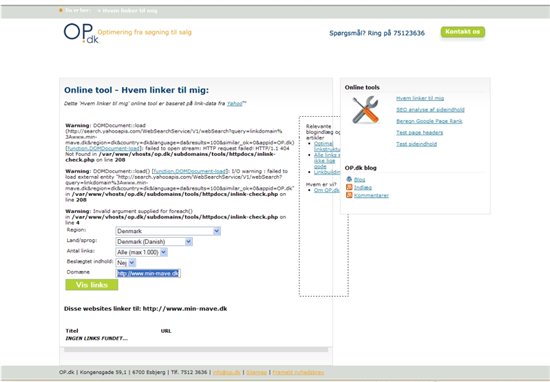Open the Test page headers link
Image resolution: width=550 pixels, height=382 pixels.
[x=420, y=133]
